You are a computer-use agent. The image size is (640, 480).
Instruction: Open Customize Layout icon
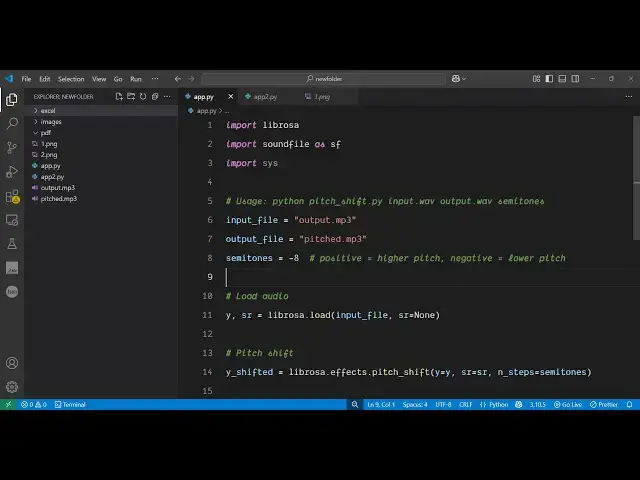pyautogui.click(x=536, y=79)
